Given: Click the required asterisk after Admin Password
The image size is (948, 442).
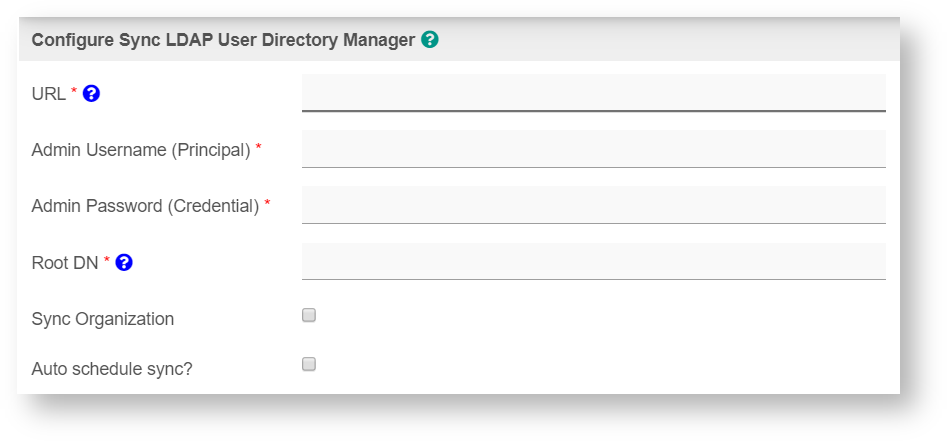Looking at the screenshot, I should click(x=267, y=204).
